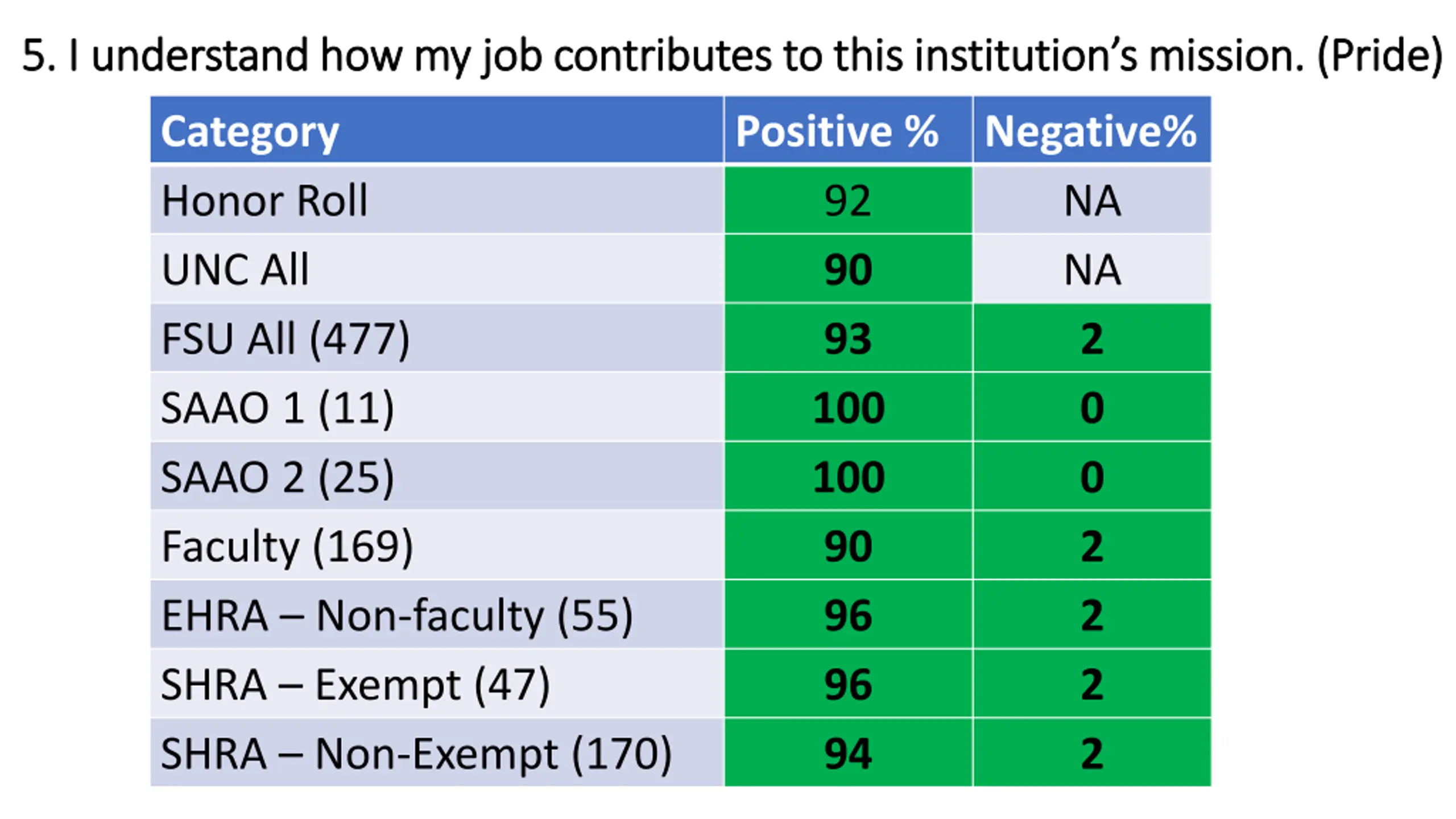This screenshot has height=819, width=1456.
Task: Select the Positive % column header
Action: point(848,130)
